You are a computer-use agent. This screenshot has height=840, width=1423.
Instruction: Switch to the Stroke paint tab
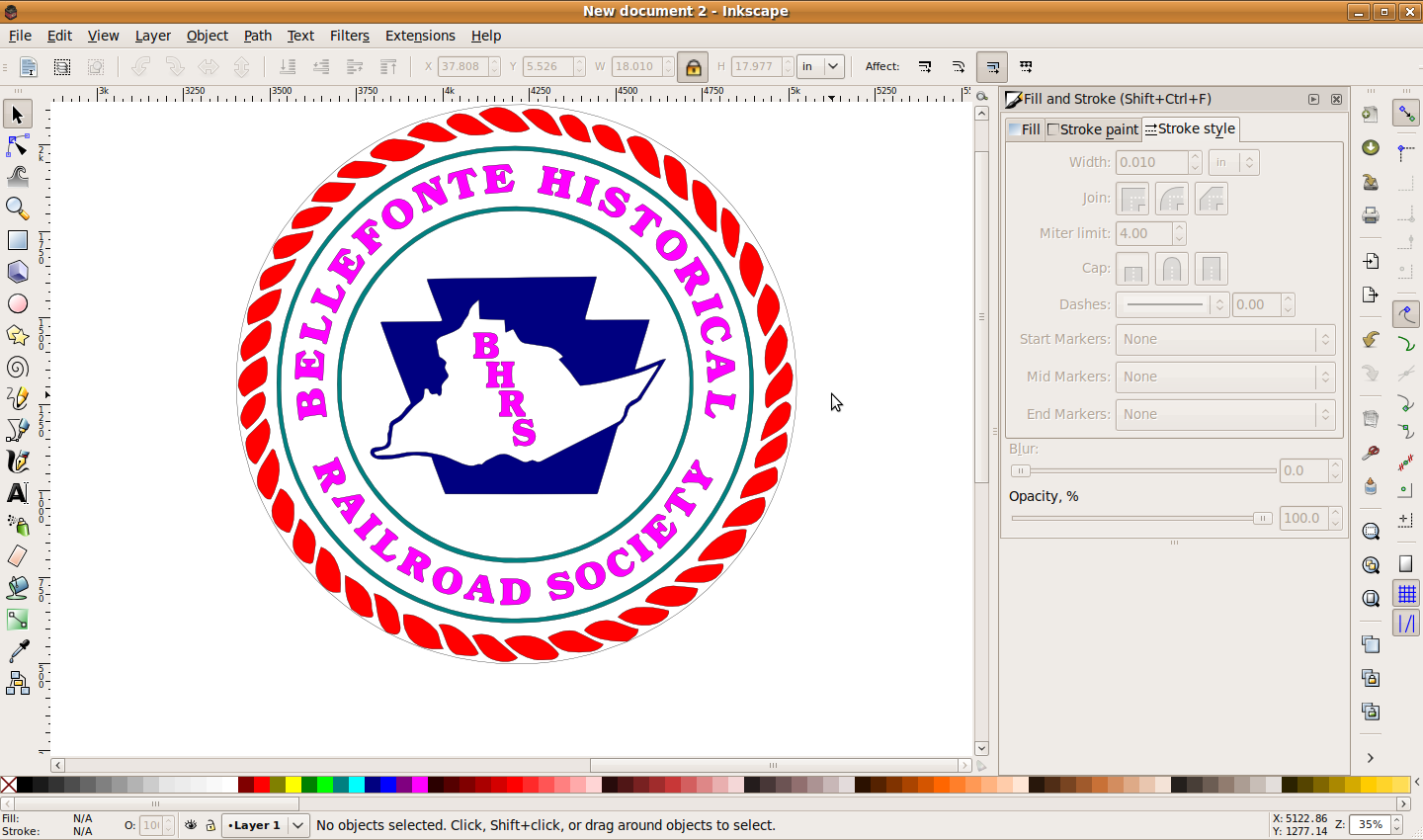(x=1093, y=129)
